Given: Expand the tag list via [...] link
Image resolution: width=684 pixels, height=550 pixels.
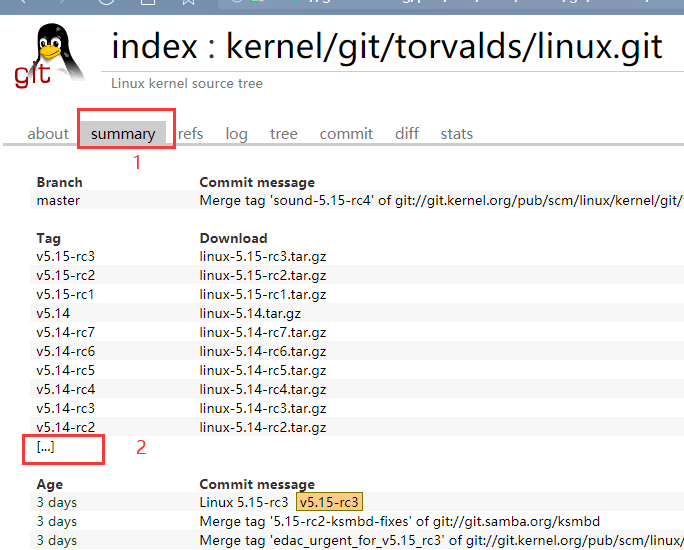Looking at the screenshot, I should click(45, 447).
